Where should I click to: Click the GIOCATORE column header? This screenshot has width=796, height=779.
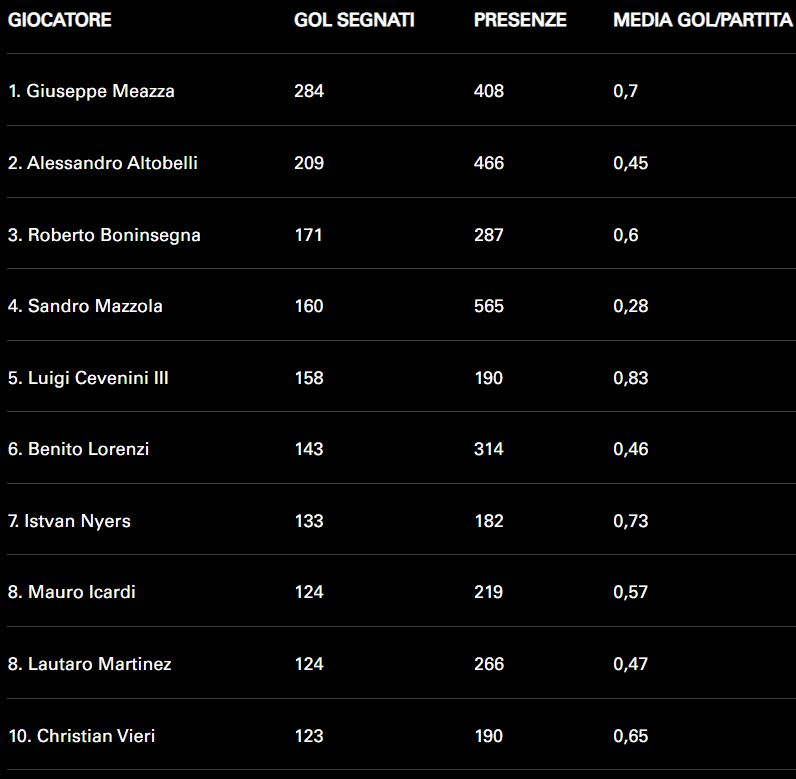pyautogui.click(x=60, y=20)
